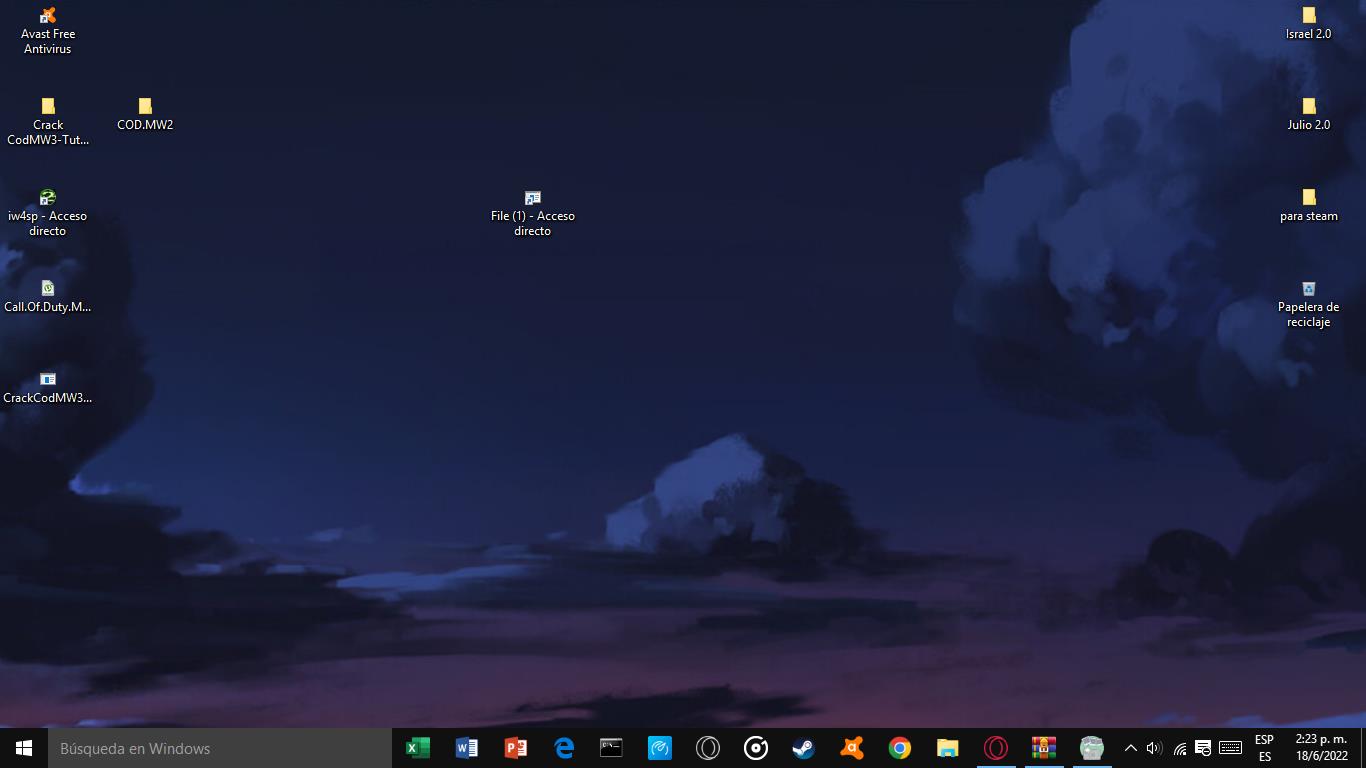Open PowerPoint from the taskbar
The width and height of the screenshot is (1366, 768).
(x=515, y=748)
